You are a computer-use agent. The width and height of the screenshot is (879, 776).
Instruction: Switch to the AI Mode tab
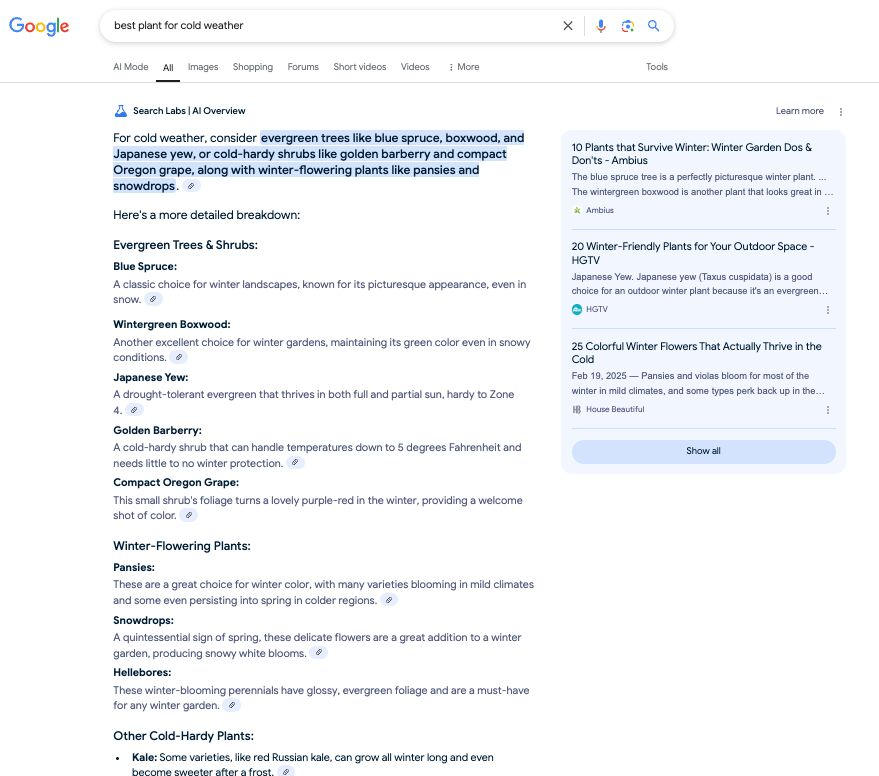click(131, 67)
